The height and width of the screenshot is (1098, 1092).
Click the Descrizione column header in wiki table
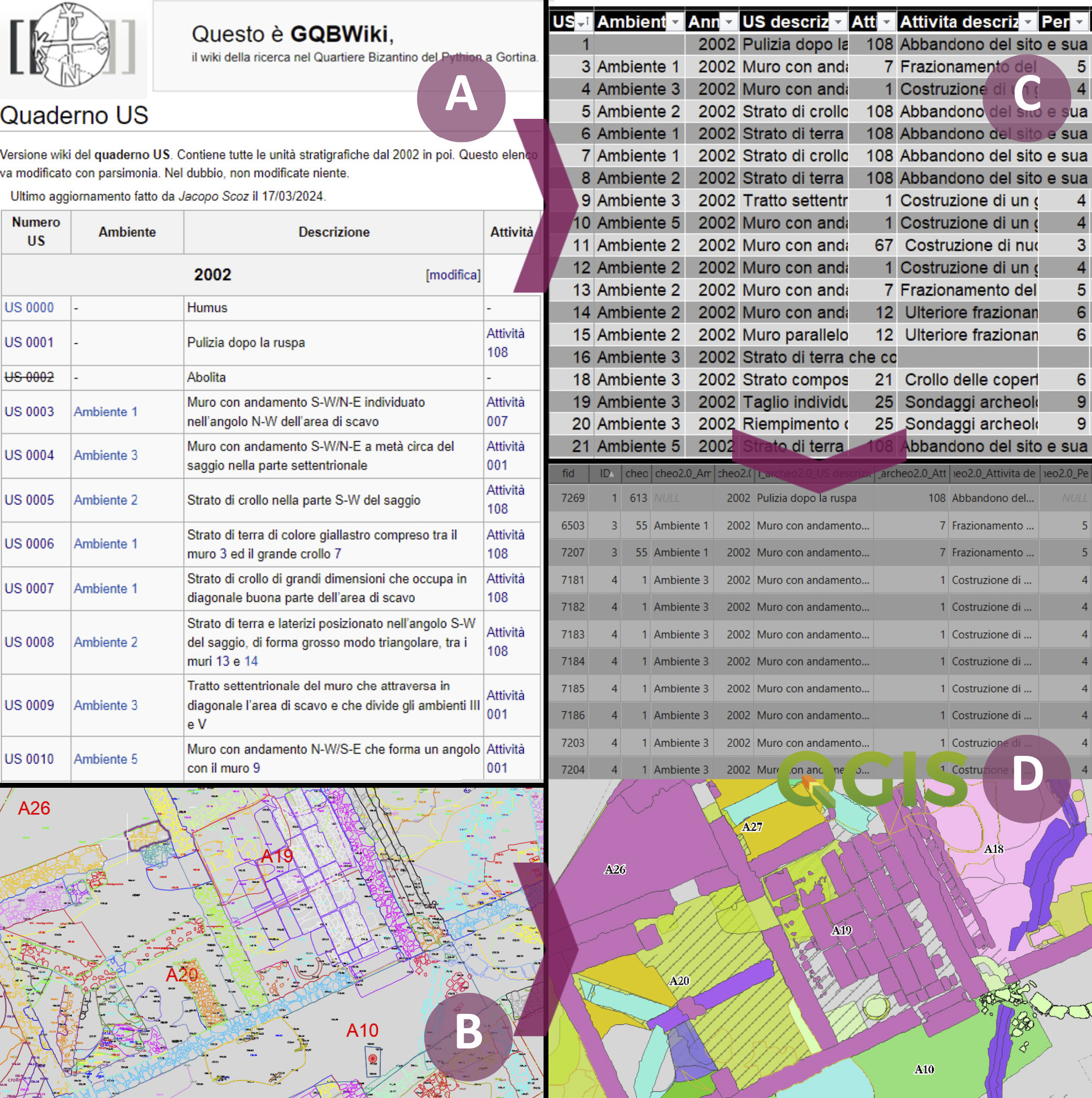pyautogui.click(x=334, y=232)
